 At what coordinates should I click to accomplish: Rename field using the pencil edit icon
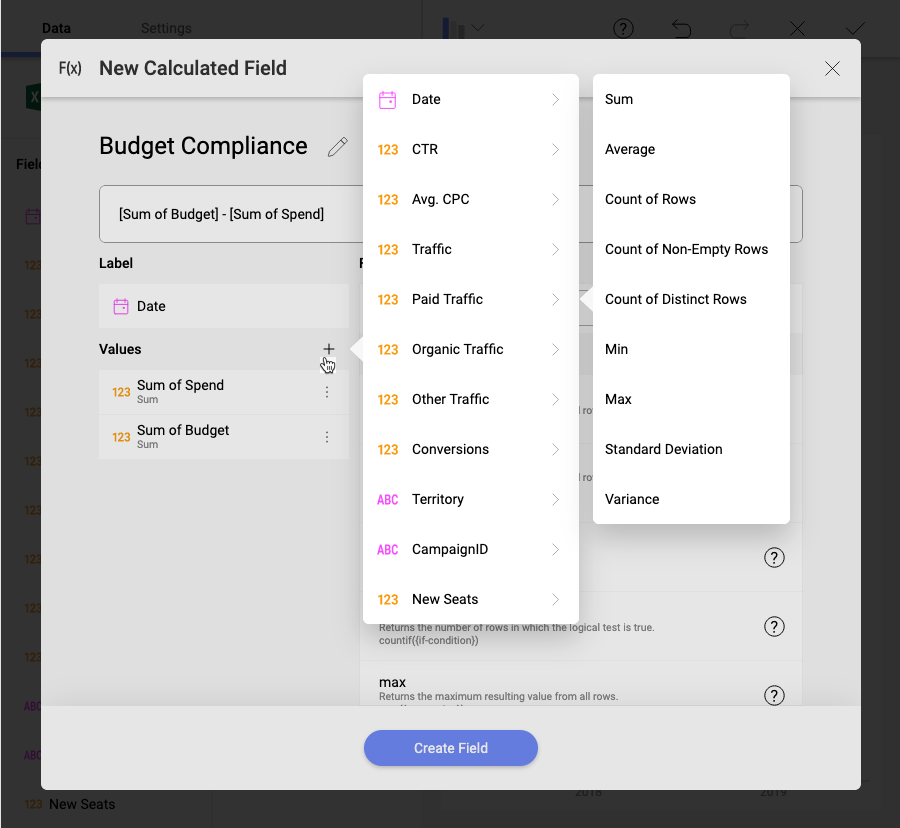tap(338, 146)
